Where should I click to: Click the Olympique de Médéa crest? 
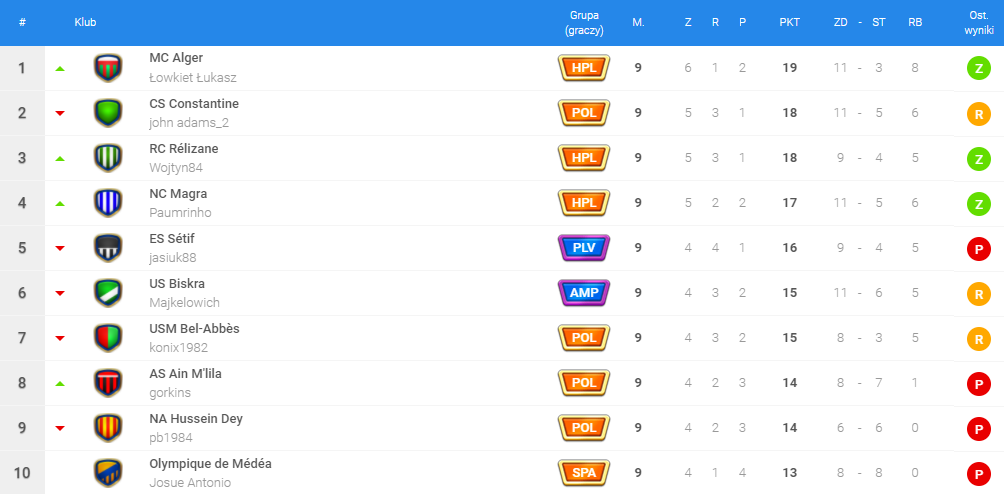point(107,472)
